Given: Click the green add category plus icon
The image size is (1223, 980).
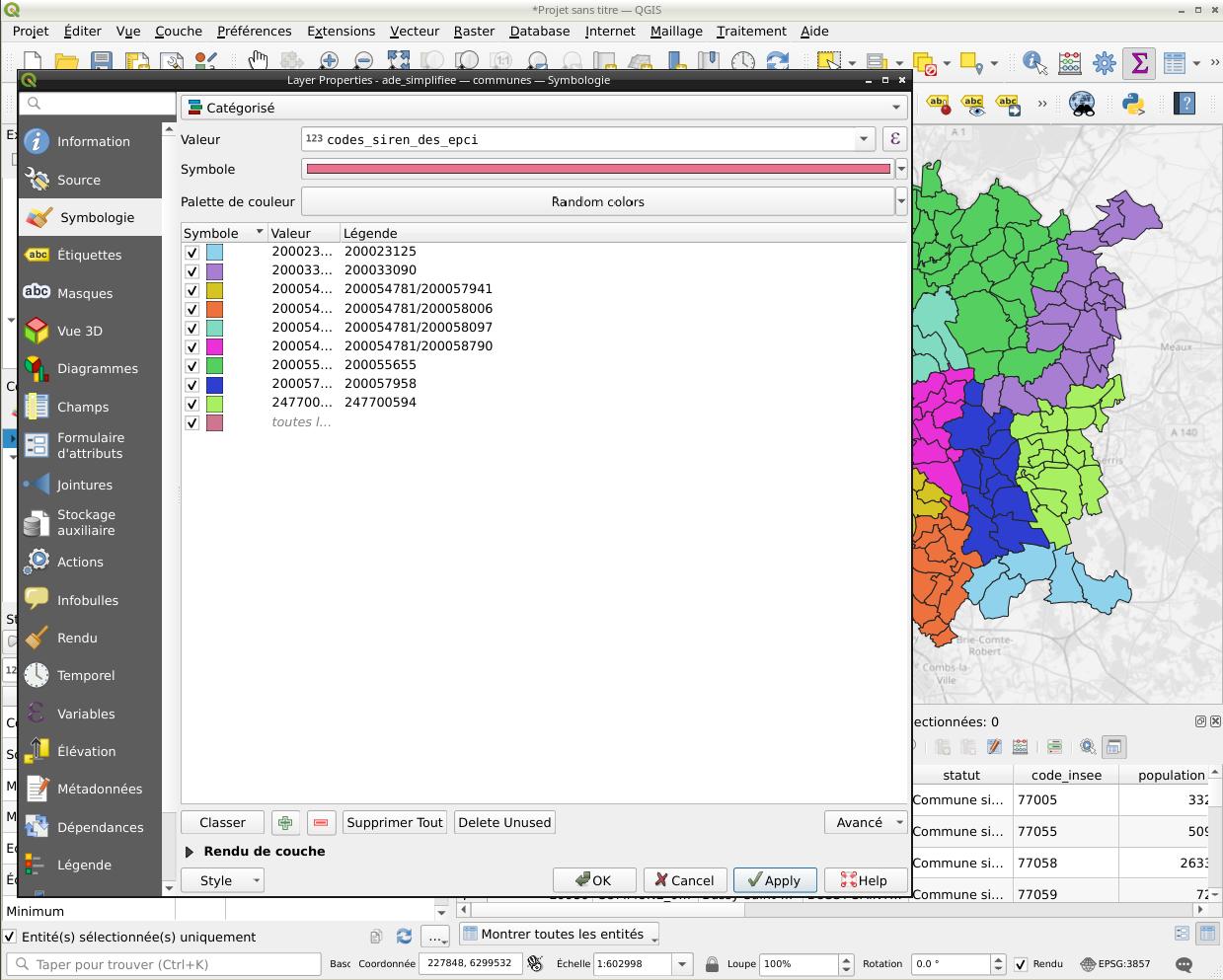Looking at the screenshot, I should click(285, 822).
